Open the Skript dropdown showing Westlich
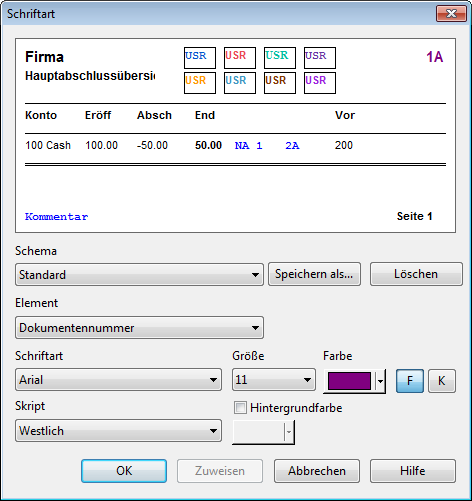 tap(118, 431)
